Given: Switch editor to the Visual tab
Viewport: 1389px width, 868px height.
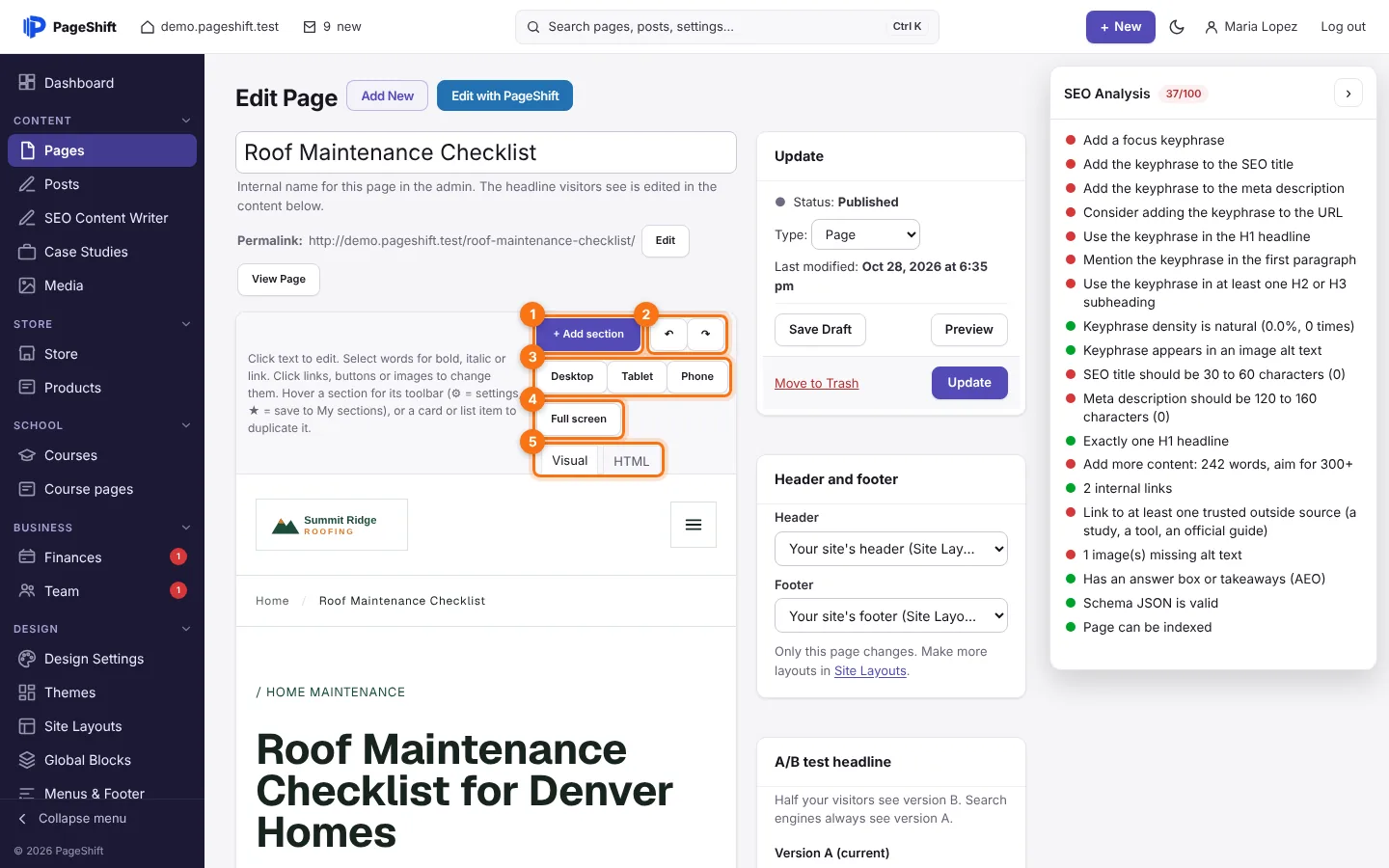Looking at the screenshot, I should tap(570, 461).
